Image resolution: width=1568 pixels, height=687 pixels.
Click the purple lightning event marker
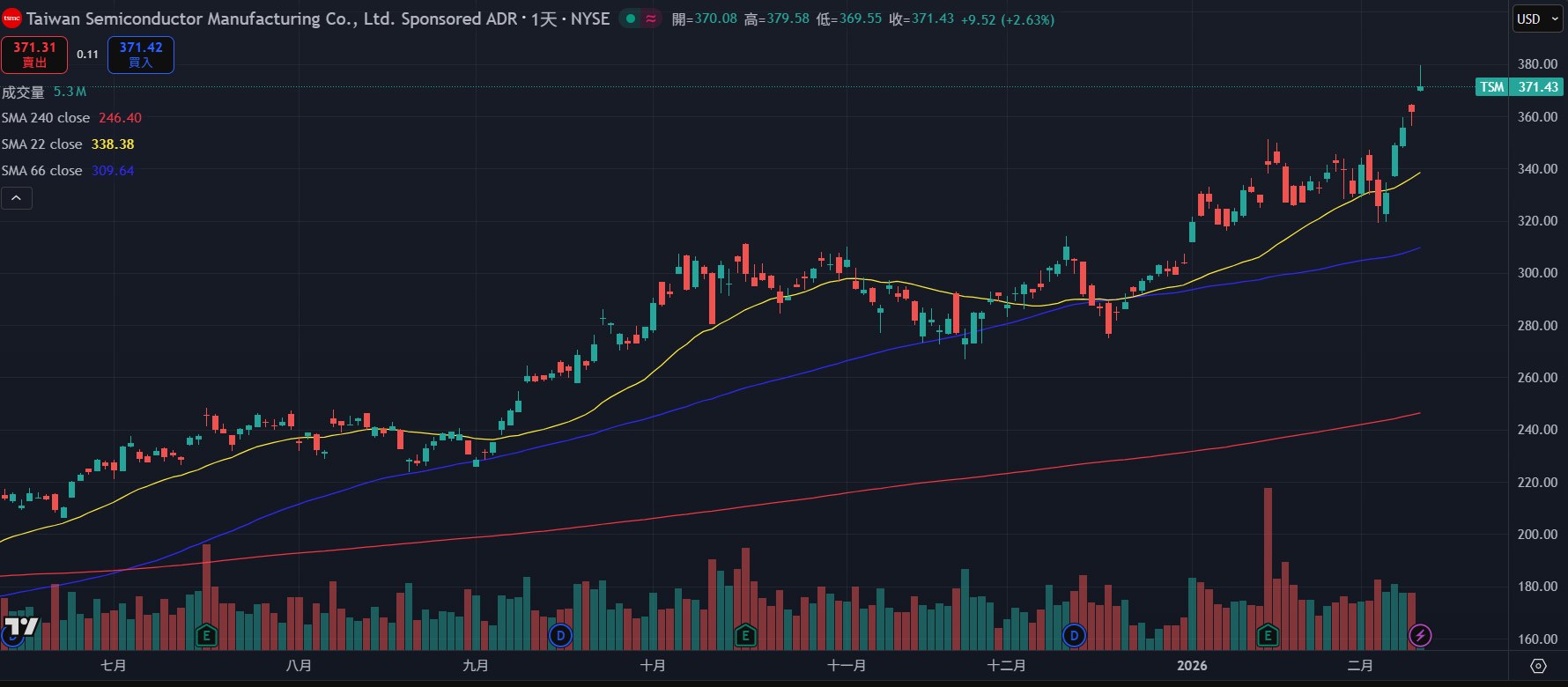click(x=1420, y=635)
